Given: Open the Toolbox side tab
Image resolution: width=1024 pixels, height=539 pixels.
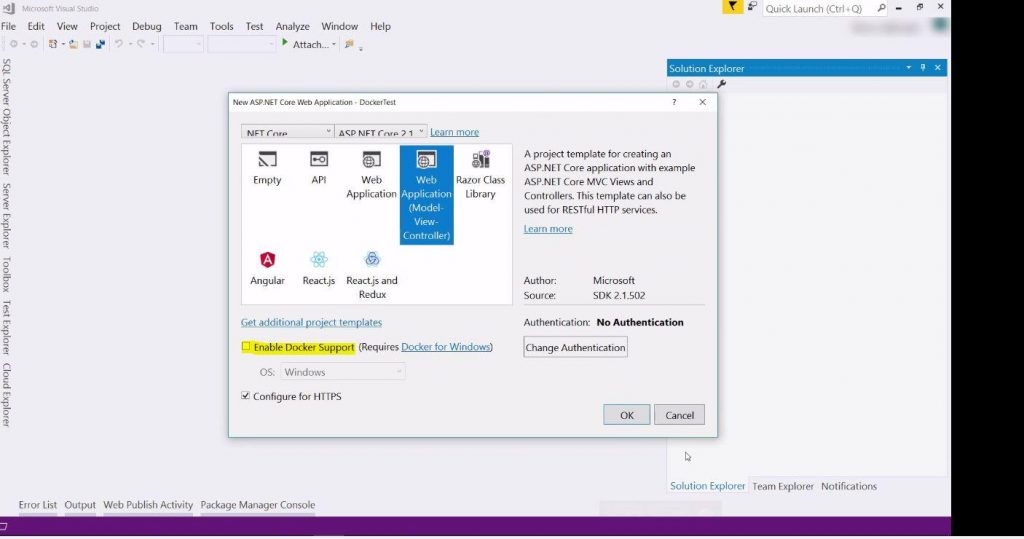Looking at the screenshot, I should pos(7,274).
